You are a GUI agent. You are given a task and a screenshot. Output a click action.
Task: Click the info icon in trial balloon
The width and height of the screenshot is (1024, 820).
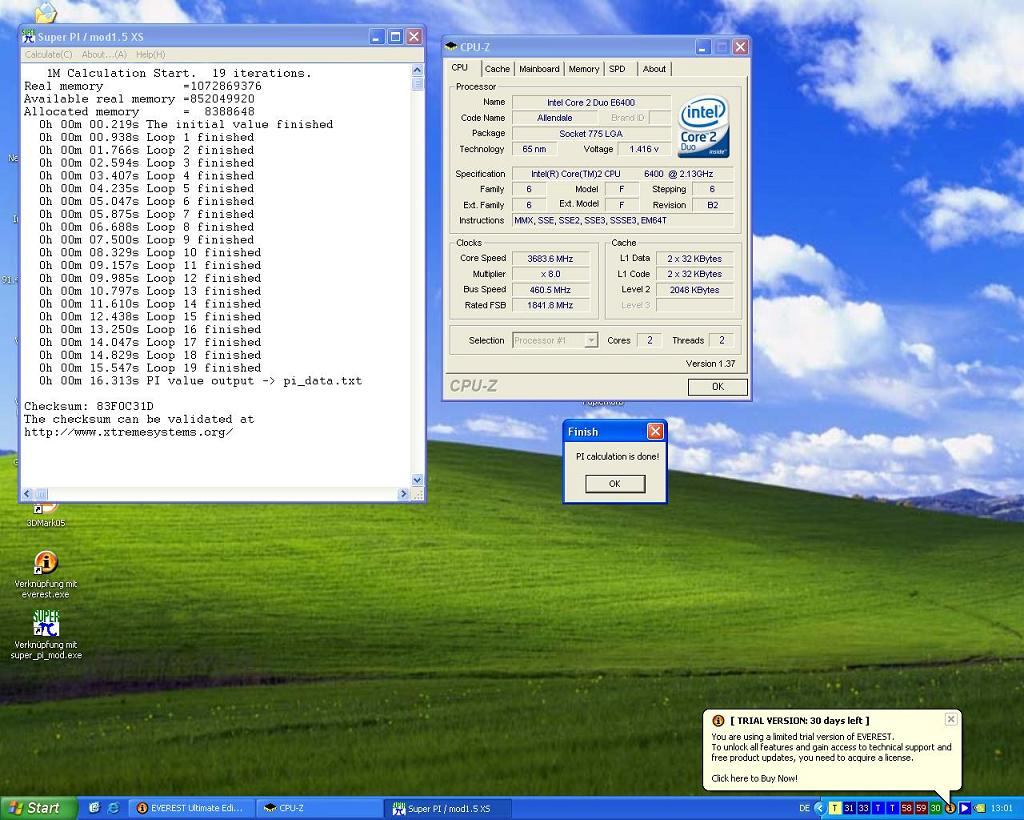coord(718,721)
